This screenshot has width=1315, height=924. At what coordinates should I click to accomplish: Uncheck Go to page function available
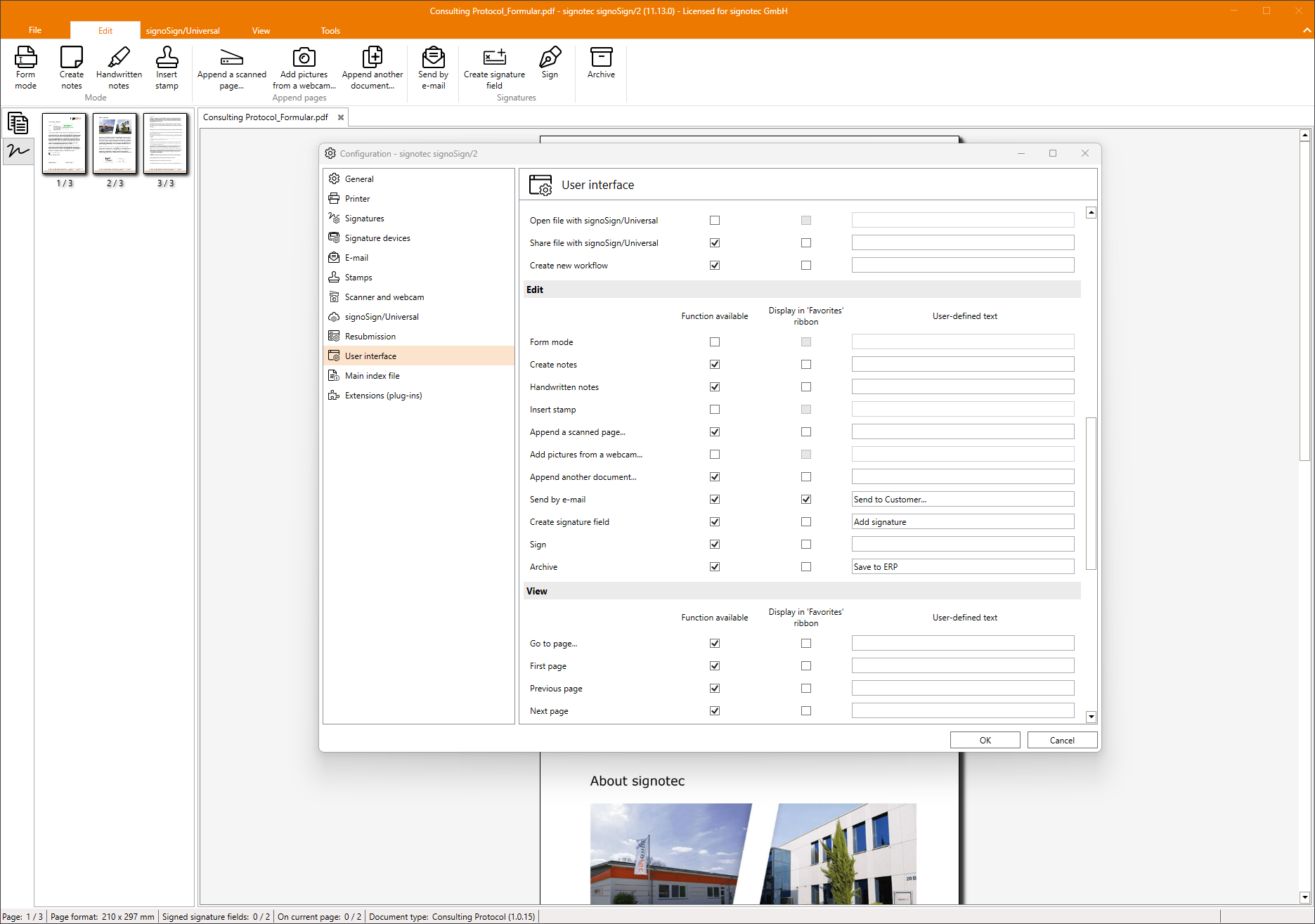(x=715, y=644)
